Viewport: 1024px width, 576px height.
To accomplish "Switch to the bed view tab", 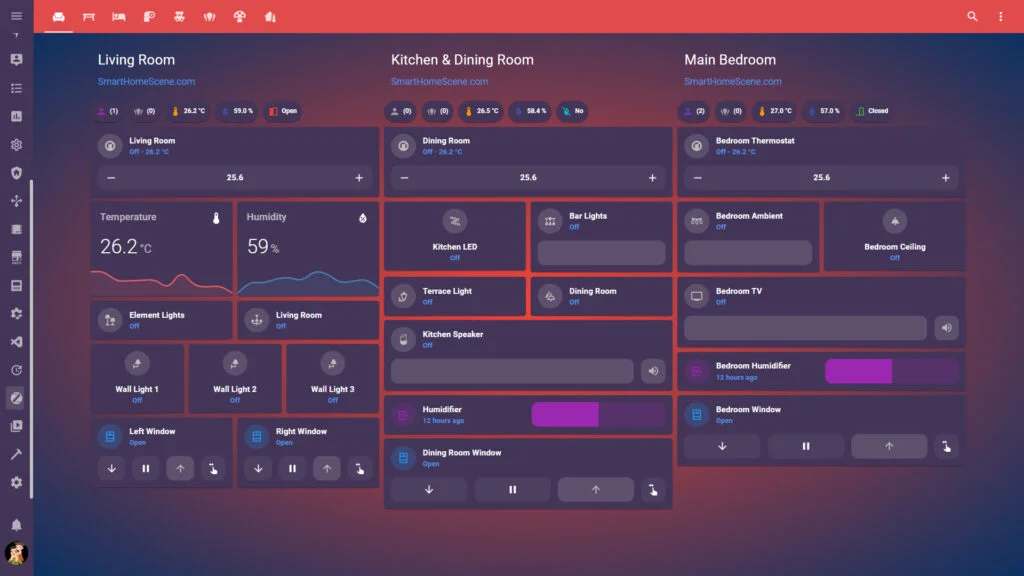I will pyautogui.click(x=119, y=17).
